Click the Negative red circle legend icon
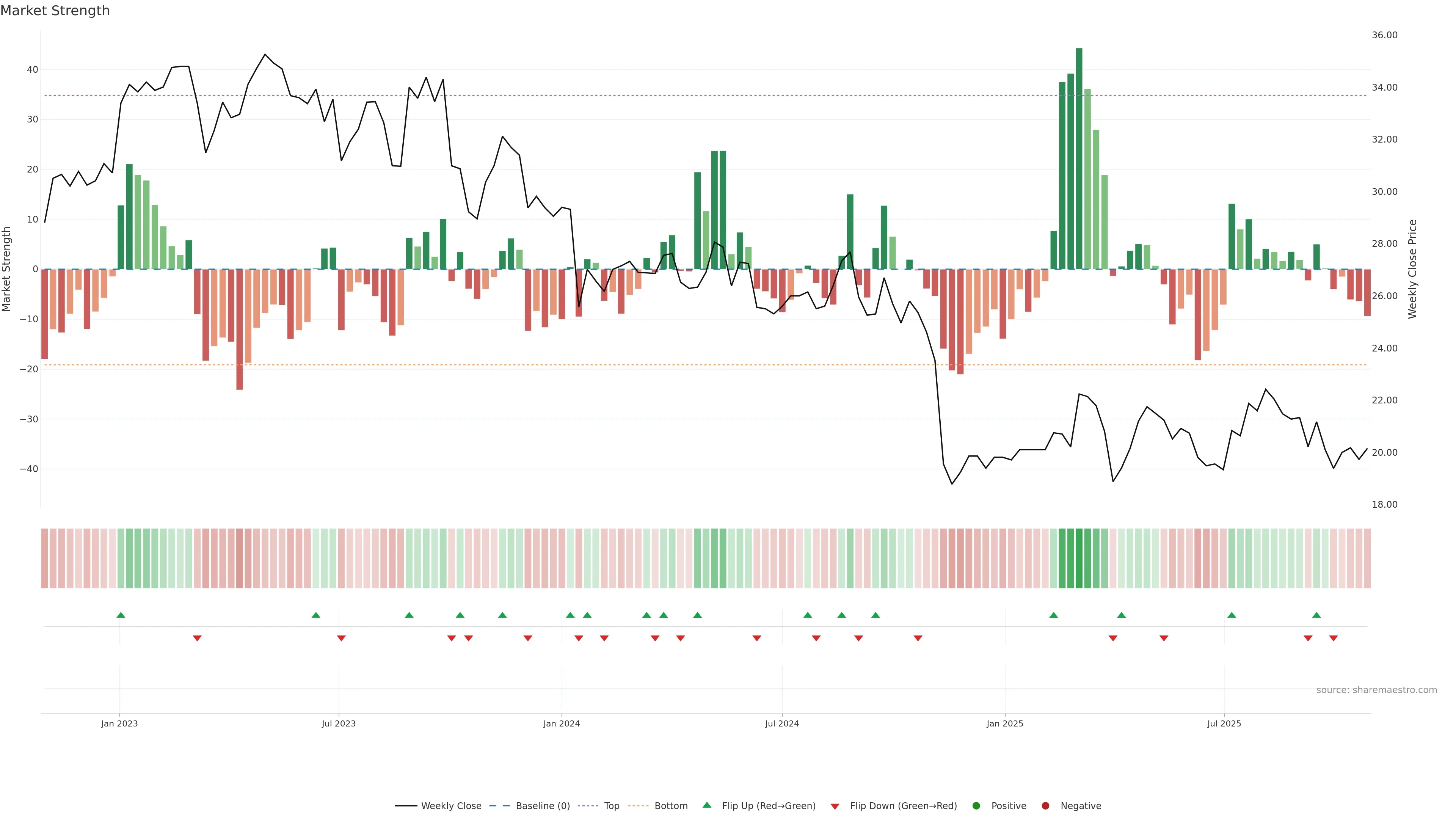 pos(1045,806)
